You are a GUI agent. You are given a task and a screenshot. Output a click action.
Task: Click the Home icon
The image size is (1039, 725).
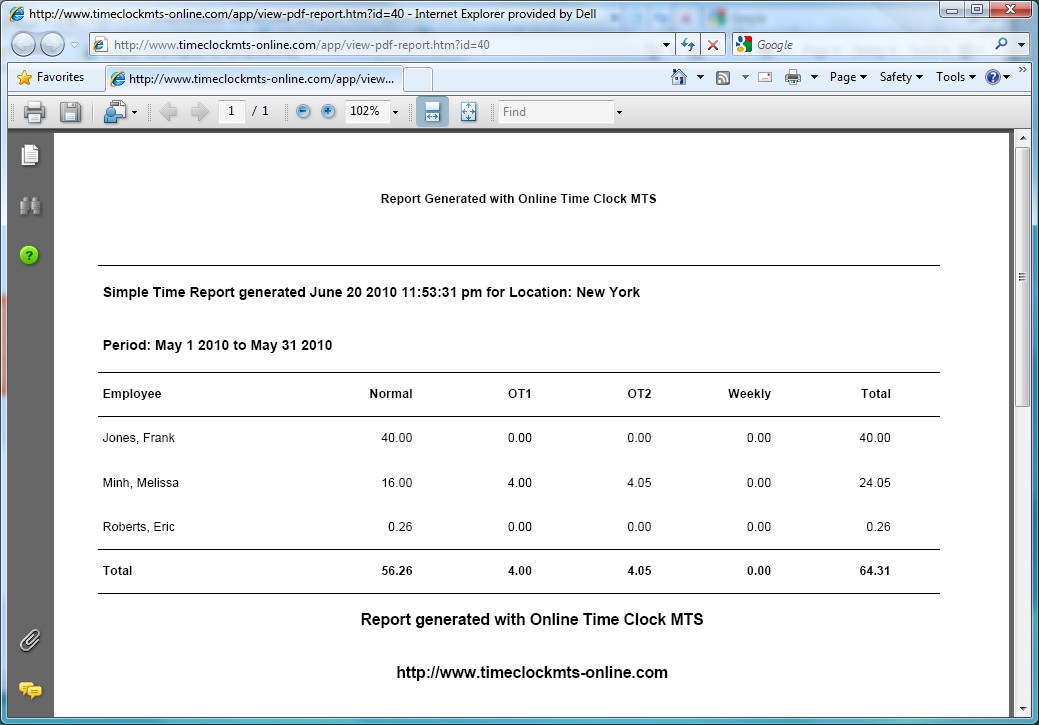click(679, 77)
